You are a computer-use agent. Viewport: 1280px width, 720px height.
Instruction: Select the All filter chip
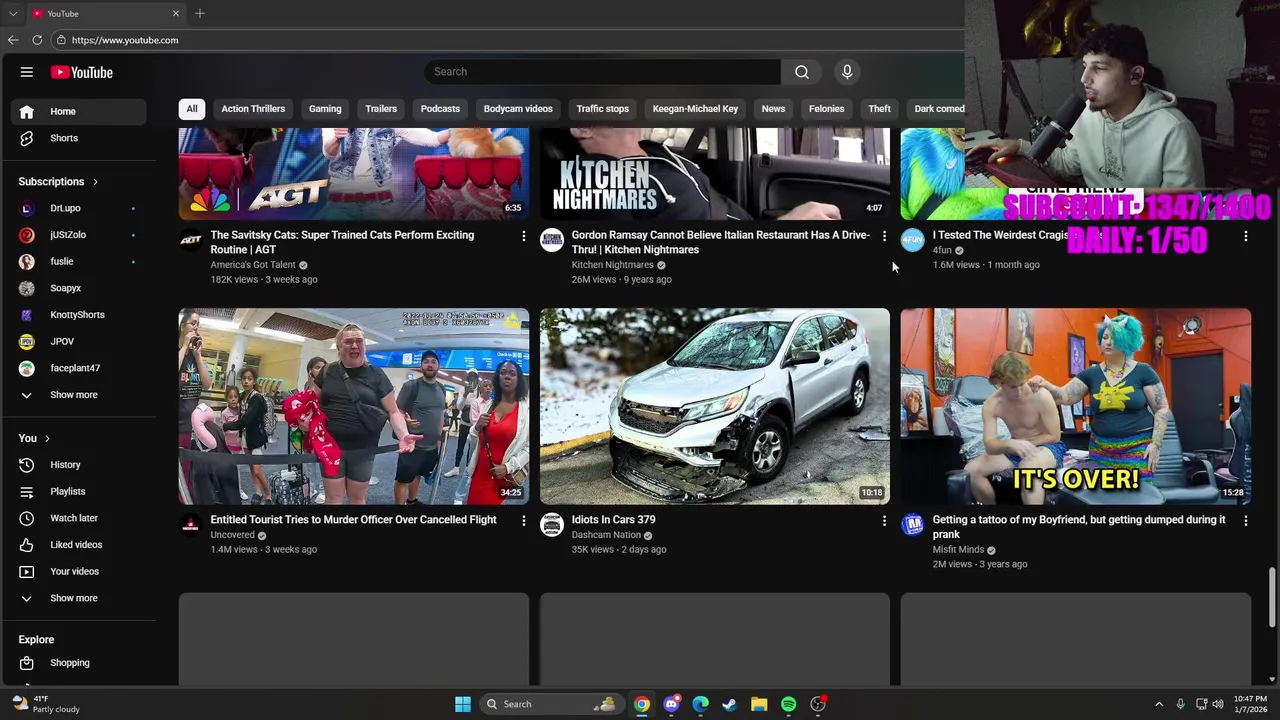click(192, 109)
